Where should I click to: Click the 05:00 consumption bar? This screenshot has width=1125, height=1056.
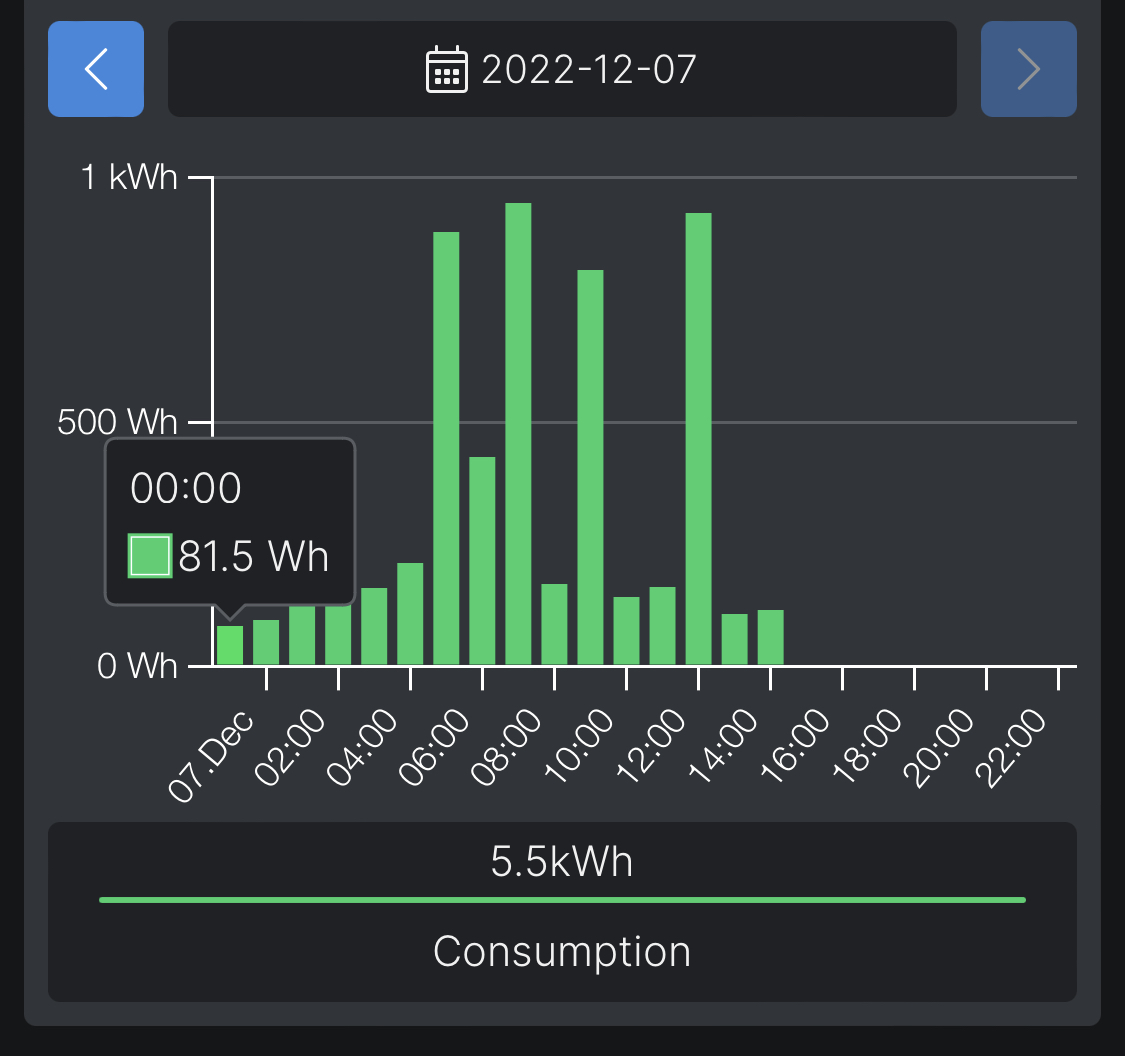(x=410, y=613)
